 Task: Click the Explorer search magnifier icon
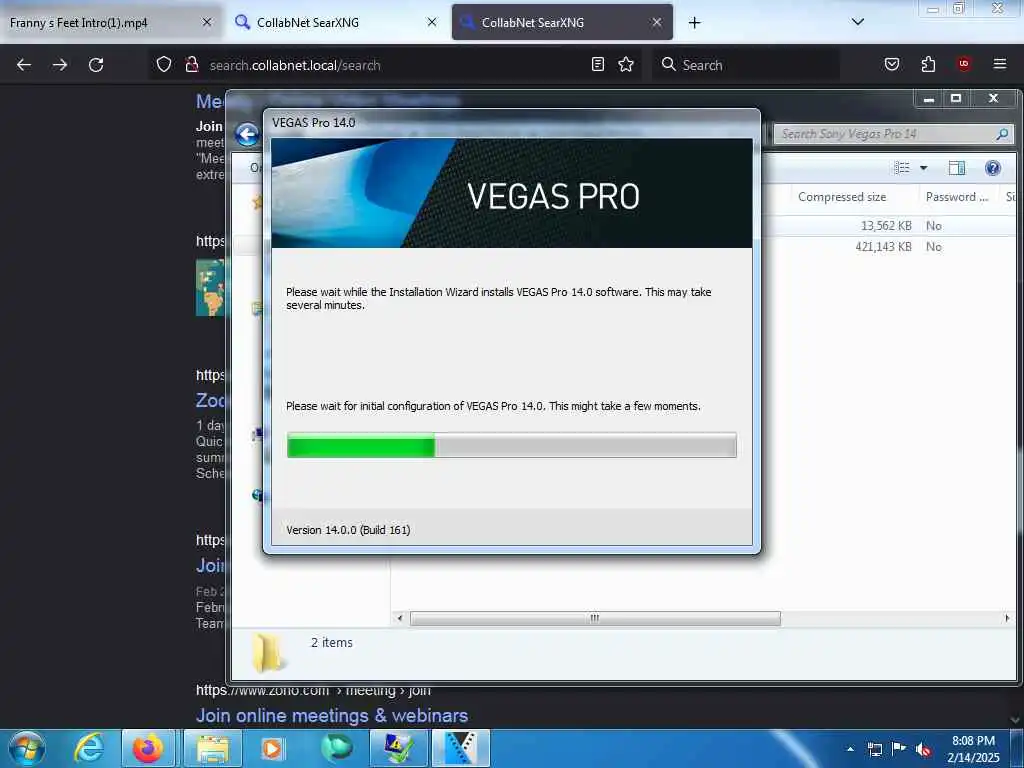(1002, 134)
